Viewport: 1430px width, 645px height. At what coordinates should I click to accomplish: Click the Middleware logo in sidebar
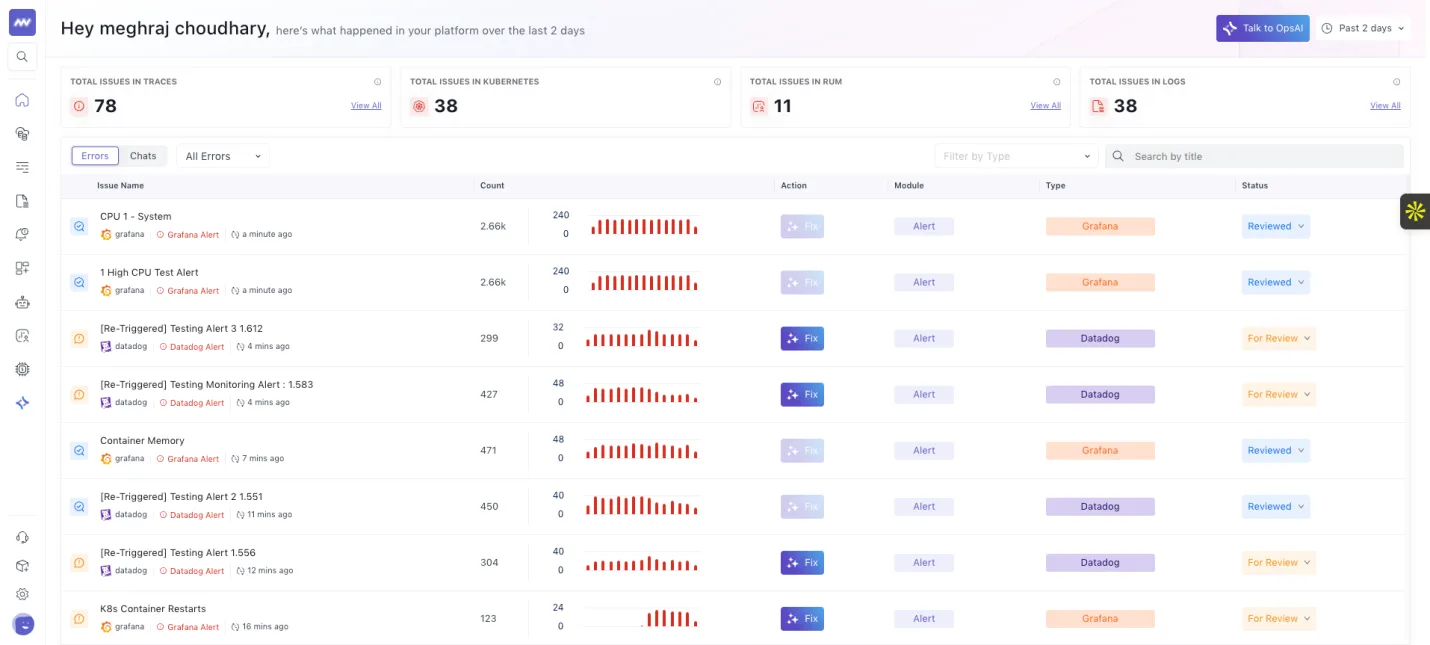point(22,22)
